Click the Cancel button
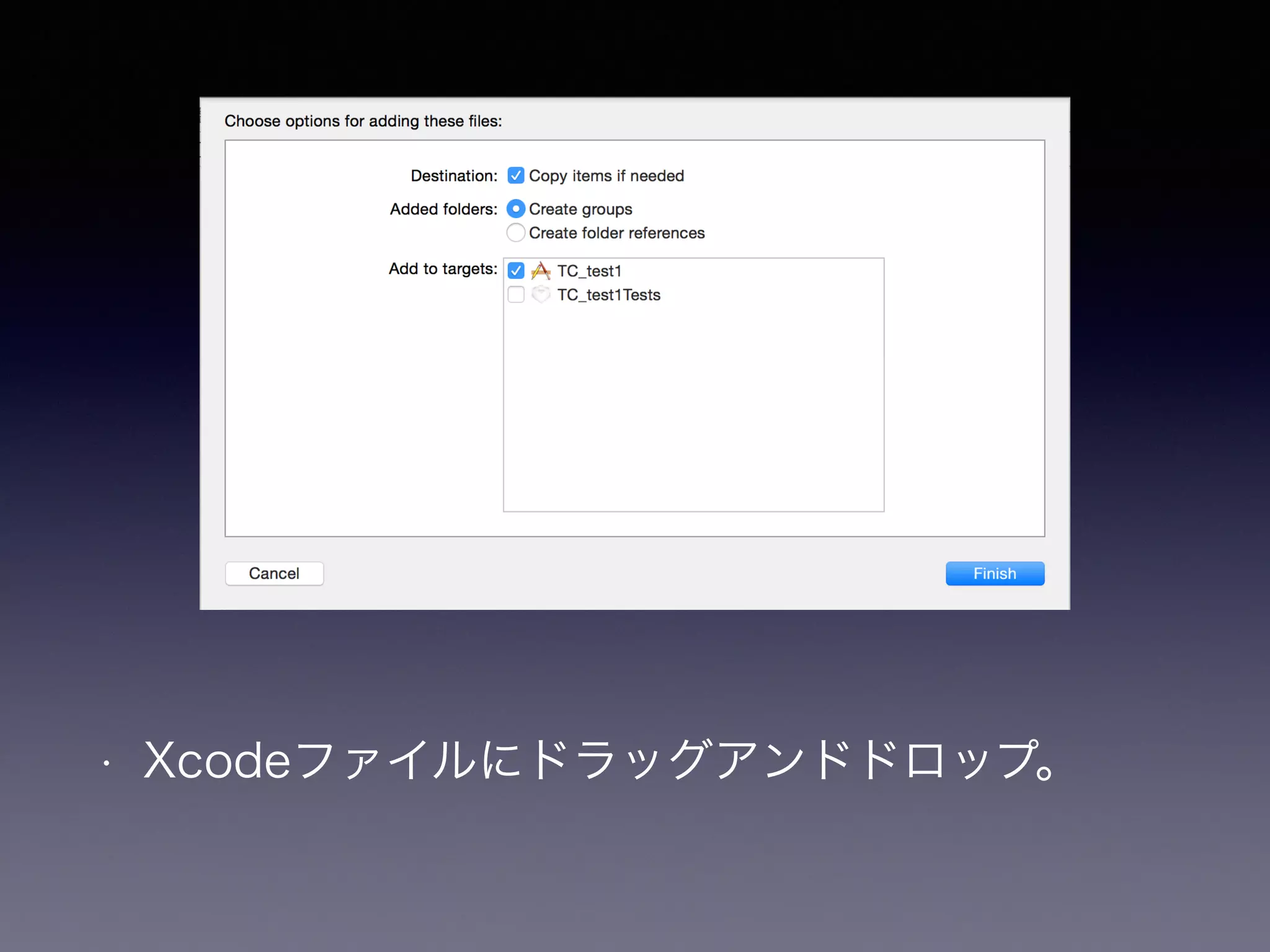The height and width of the screenshot is (952, 1270). coord(274,573)
